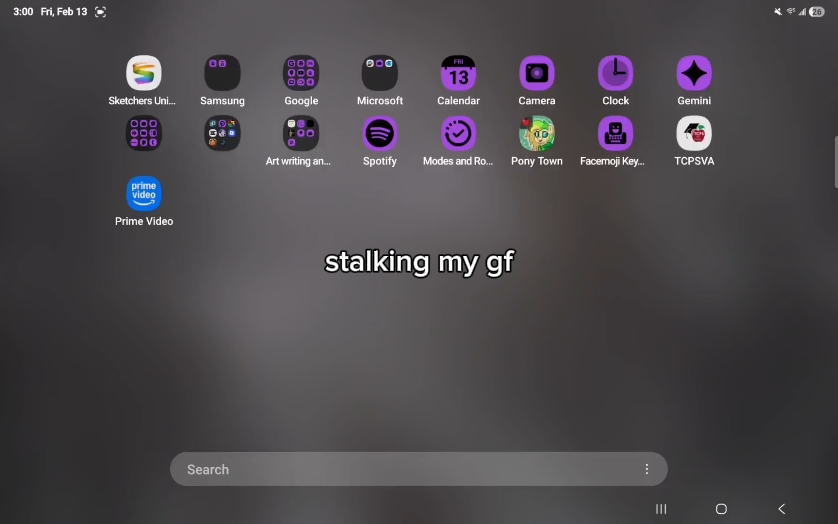Tap the date Fri, Feb 13
838x524 pixels.
click(64, 12)
